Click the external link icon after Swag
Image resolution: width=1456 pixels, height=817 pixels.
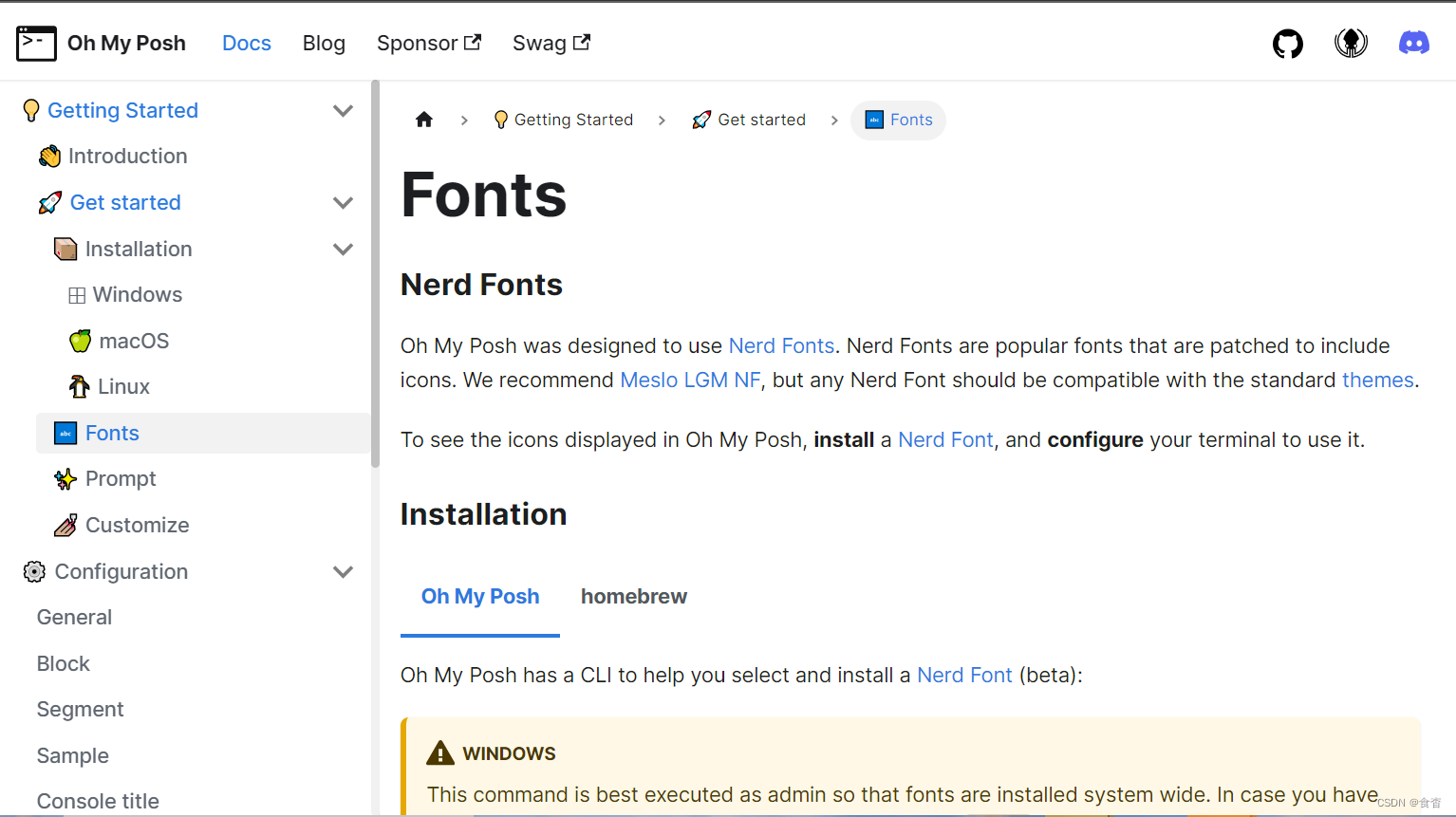pos(581,42)
